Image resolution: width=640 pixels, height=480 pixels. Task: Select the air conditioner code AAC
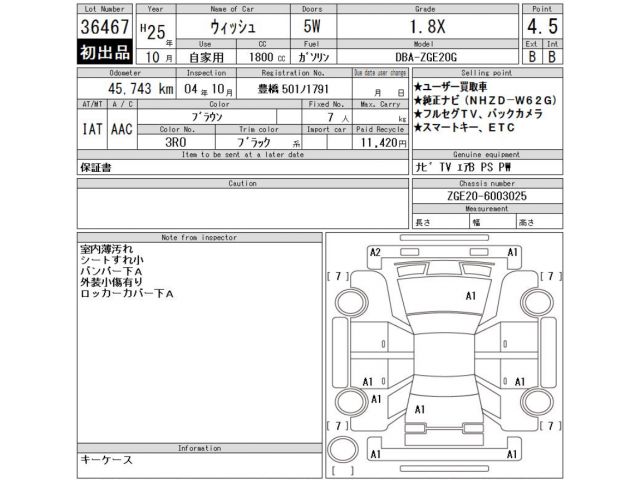coord(122,129)
